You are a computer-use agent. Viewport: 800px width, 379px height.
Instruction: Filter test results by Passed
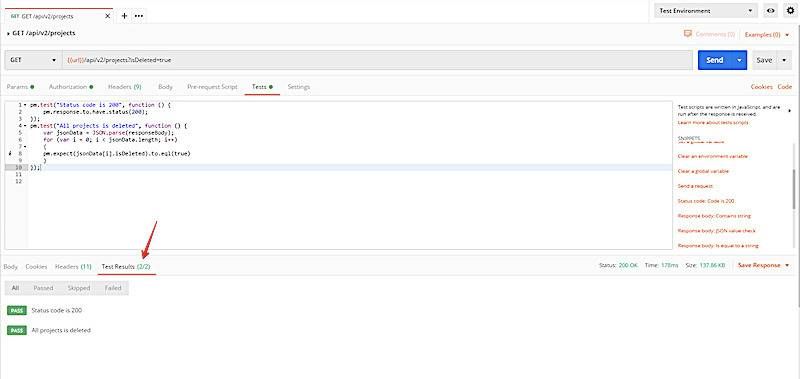[43, 288]
